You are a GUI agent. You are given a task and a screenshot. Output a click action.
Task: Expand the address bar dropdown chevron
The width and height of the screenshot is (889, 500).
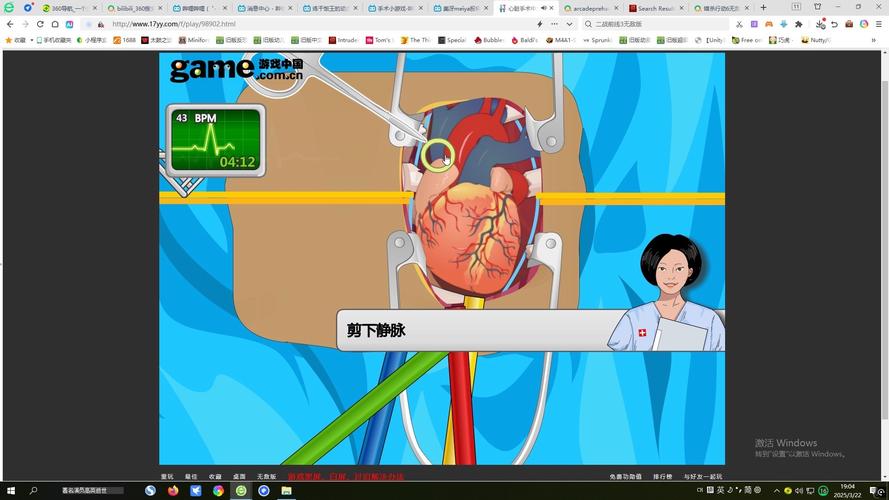coord(569,24)
